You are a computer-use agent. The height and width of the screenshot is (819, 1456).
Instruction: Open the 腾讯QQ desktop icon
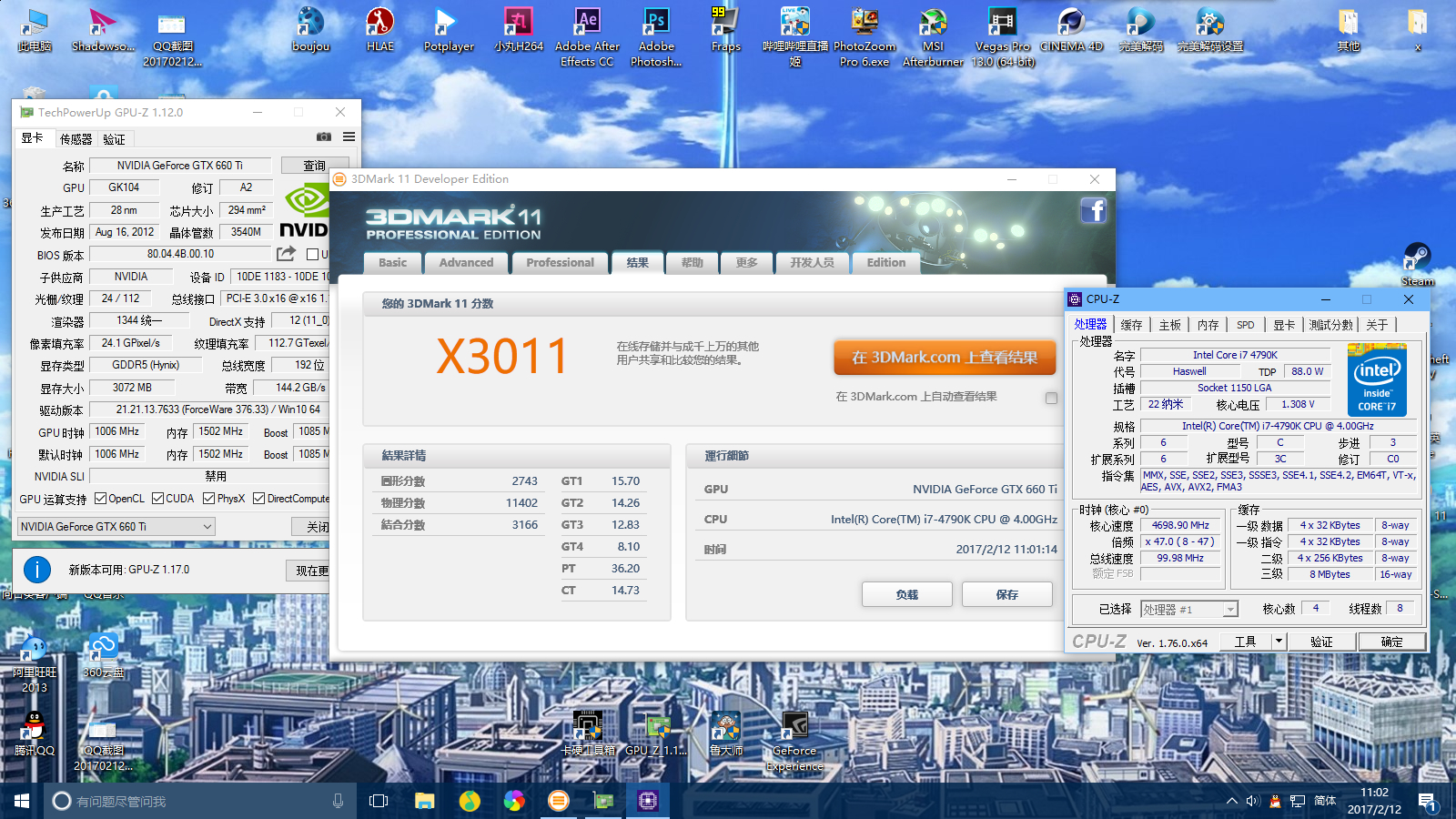[x=34, y=734]
